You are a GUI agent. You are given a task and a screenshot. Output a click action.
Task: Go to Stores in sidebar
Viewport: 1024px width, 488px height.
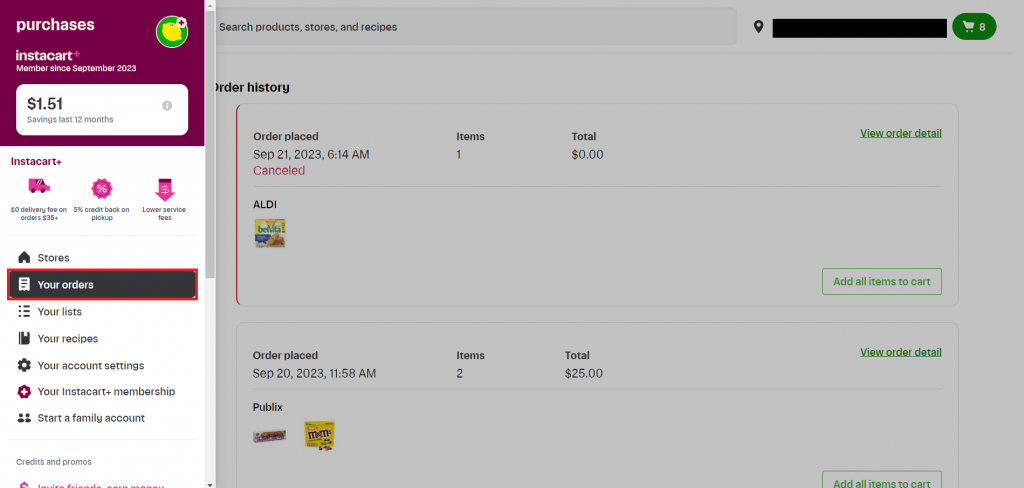click(x=53, y=258)
